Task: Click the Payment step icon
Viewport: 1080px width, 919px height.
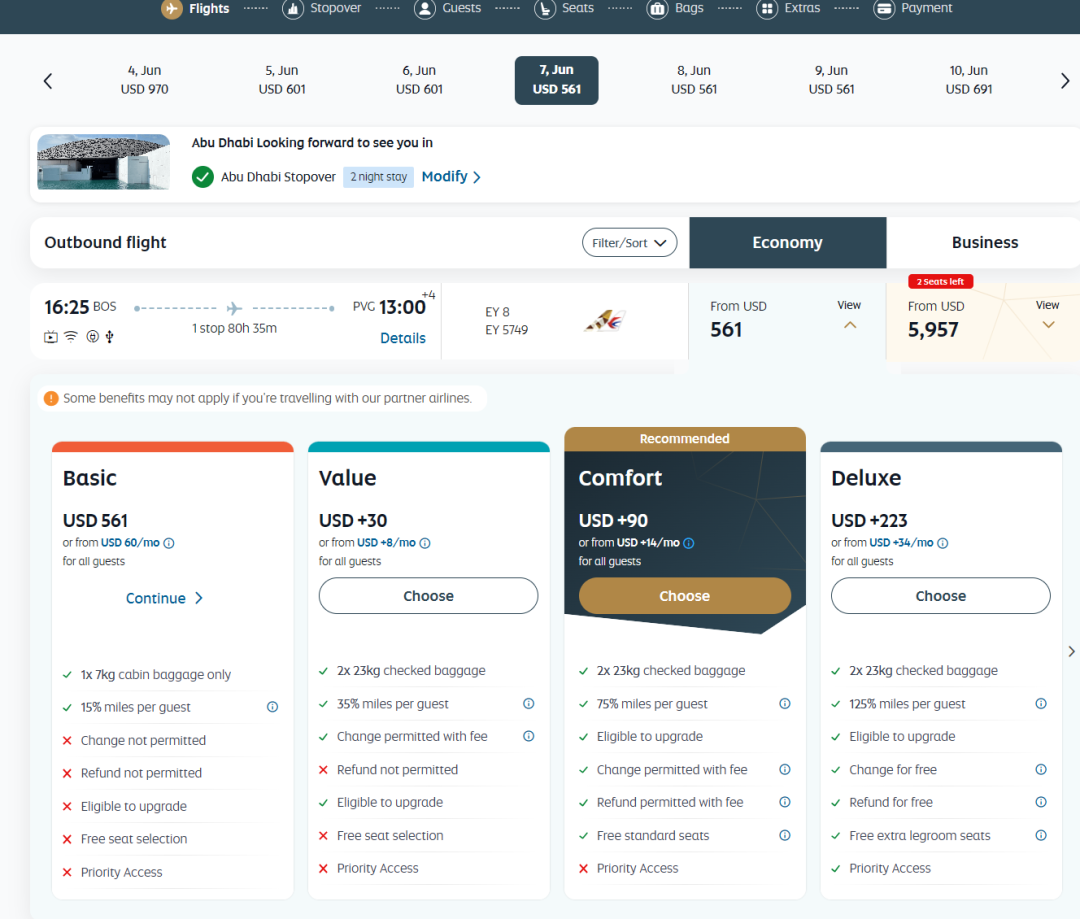Action: click(x=884, y=9)
